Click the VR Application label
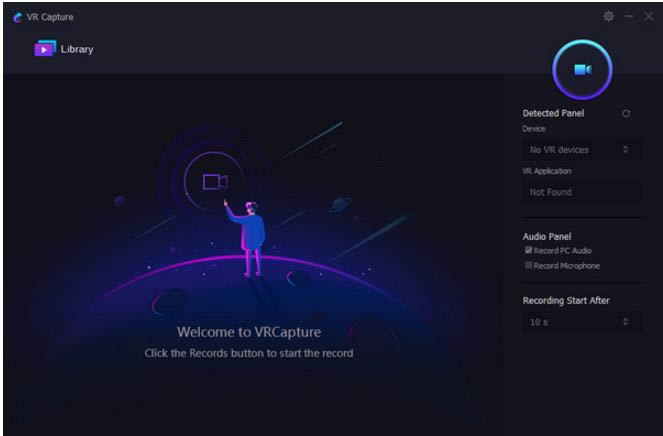The width and height of the screenshot is (663, 436). (547, 171)
